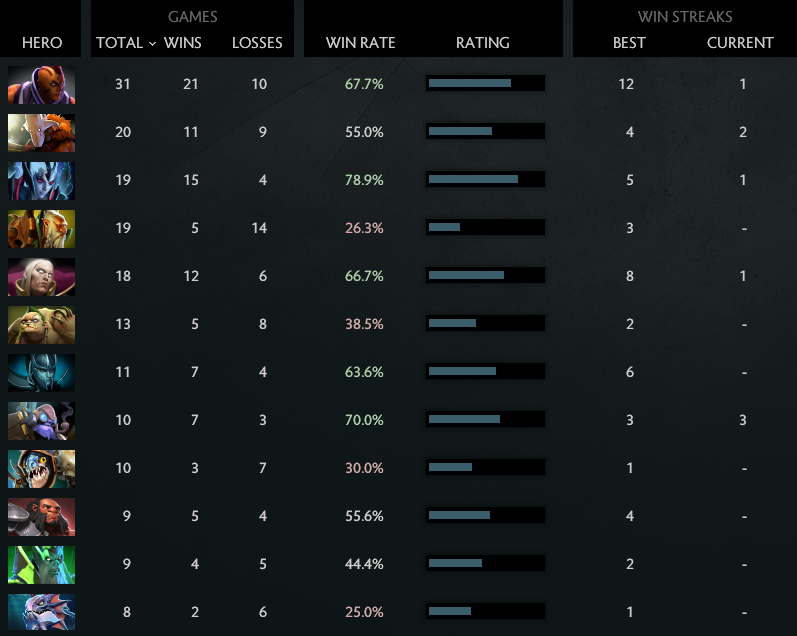Sort by CURRENT win streak header
The width and height of the screenshot is (797, 636).
pyautogui.click(x=740, y=43)
